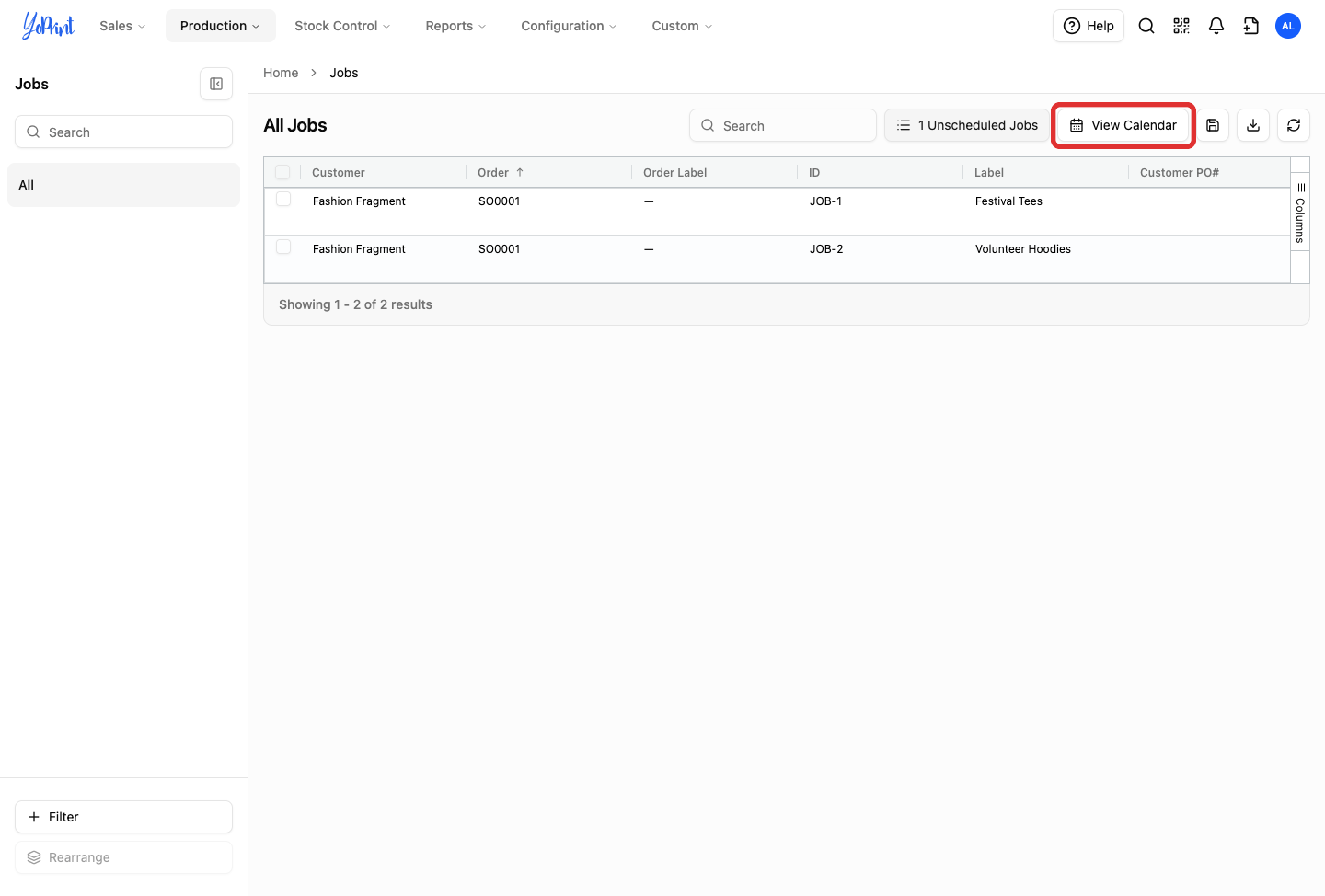Add a Filter in the sidebar
Viewport: 1325px width, 896px height.
pos(123,817)
